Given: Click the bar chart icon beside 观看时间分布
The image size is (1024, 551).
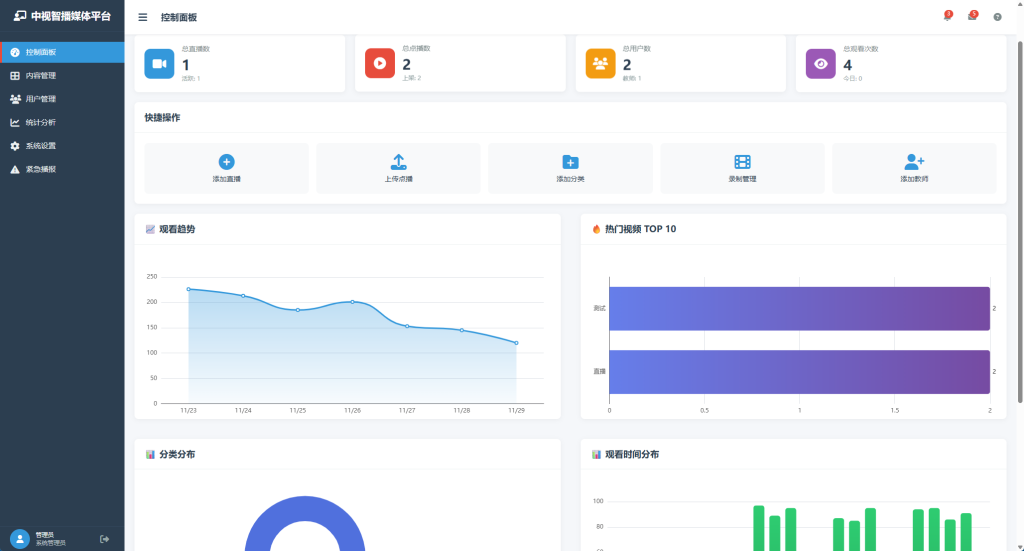Looking at the screenshot, I should [x=596, y=454].
